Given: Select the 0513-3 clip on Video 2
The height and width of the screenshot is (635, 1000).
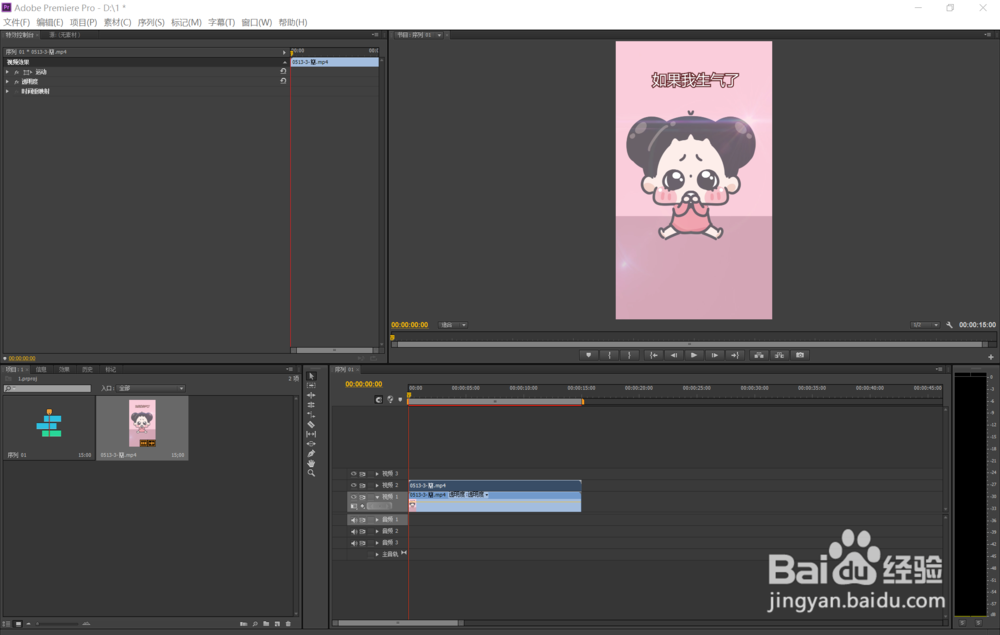Looking at the screenshot, I should point(494,485).
